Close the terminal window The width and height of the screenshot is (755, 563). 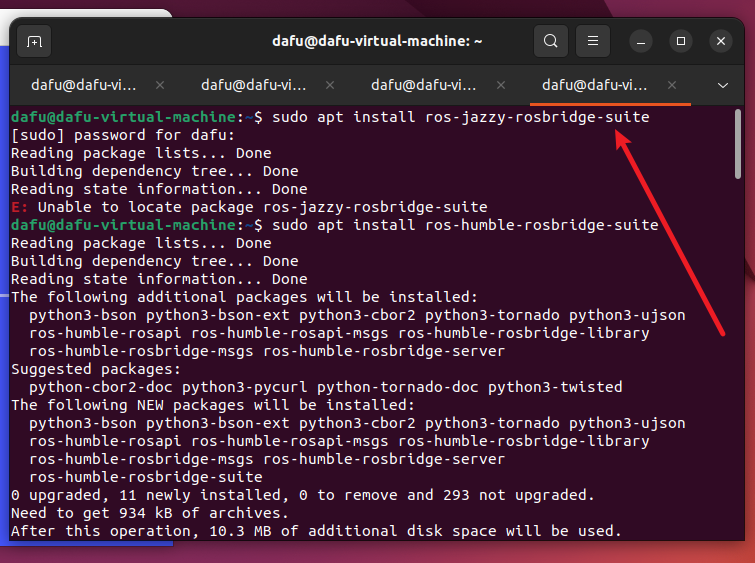(721, 41)
